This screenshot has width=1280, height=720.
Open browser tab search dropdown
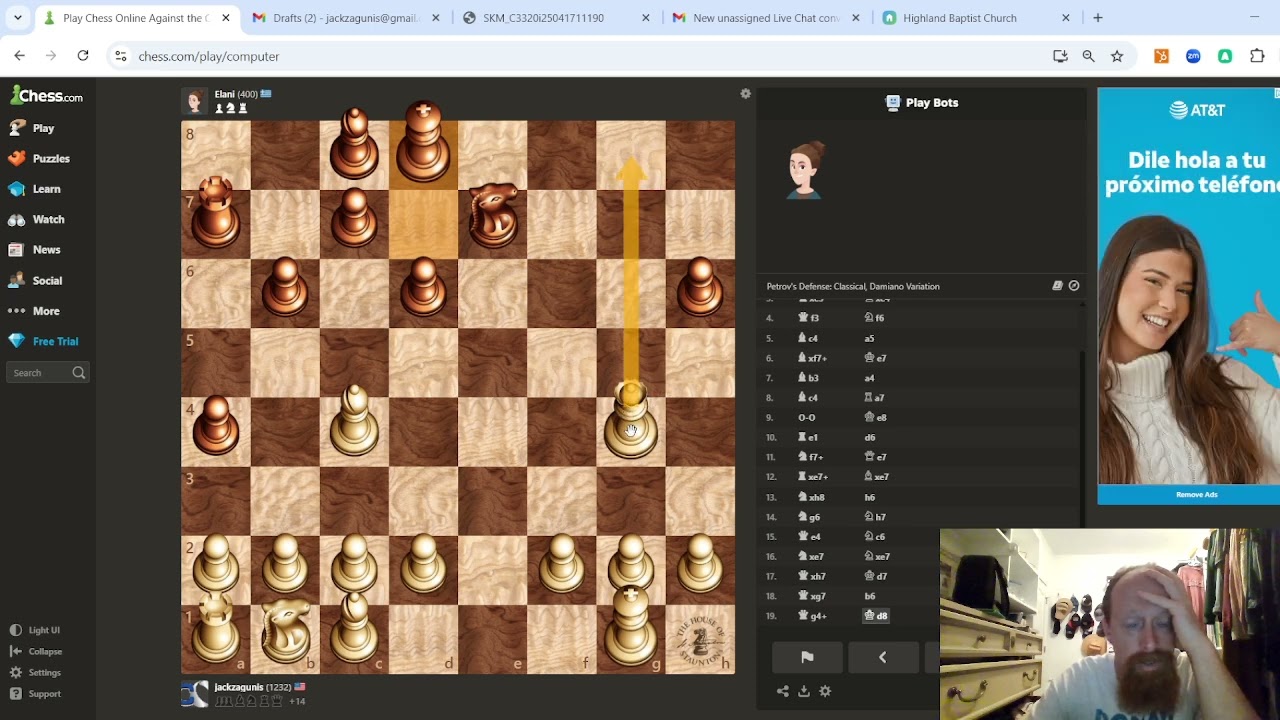pos(17,18)
